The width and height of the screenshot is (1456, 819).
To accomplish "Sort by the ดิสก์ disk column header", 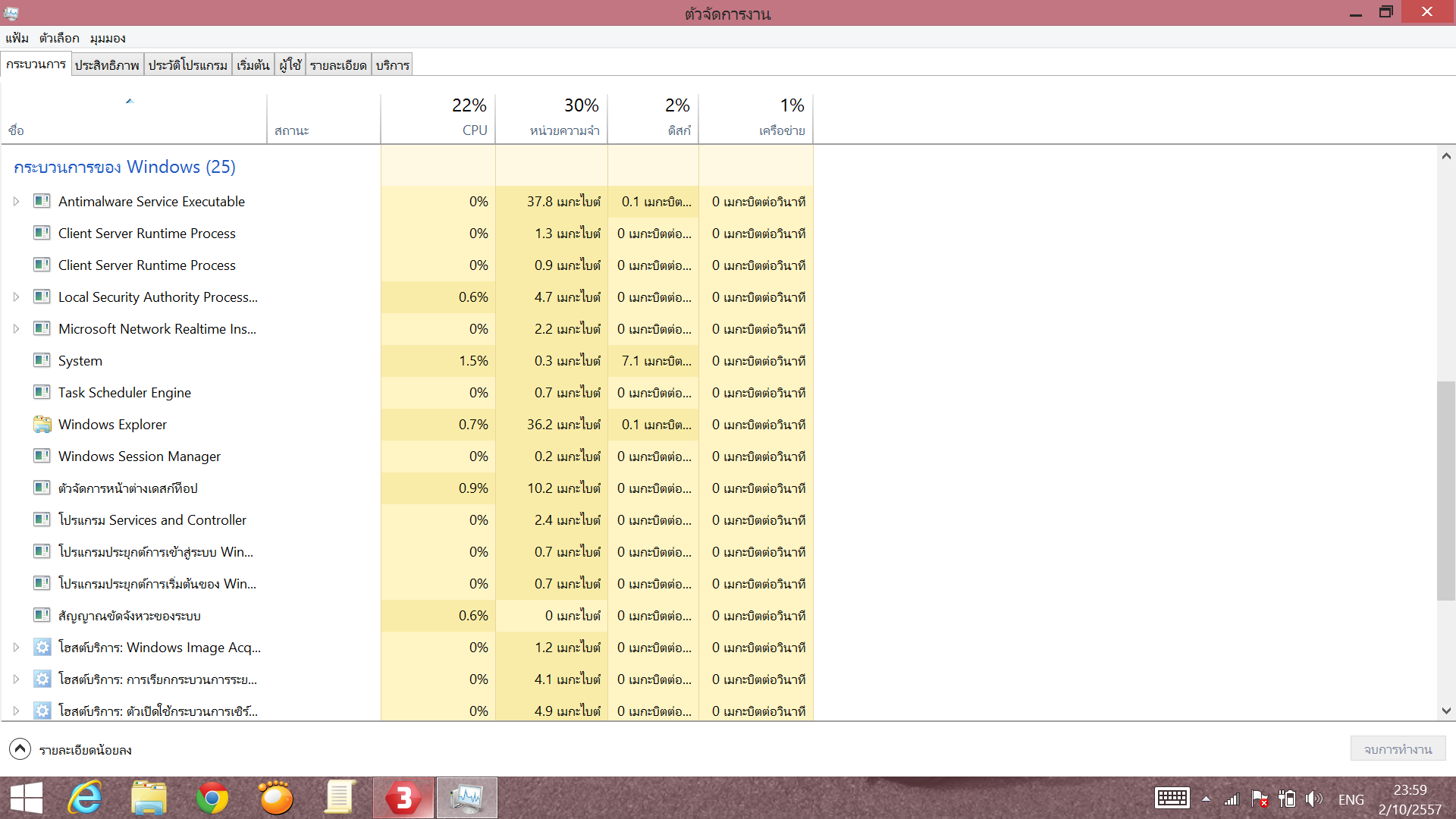I will (x=654, y=118).
